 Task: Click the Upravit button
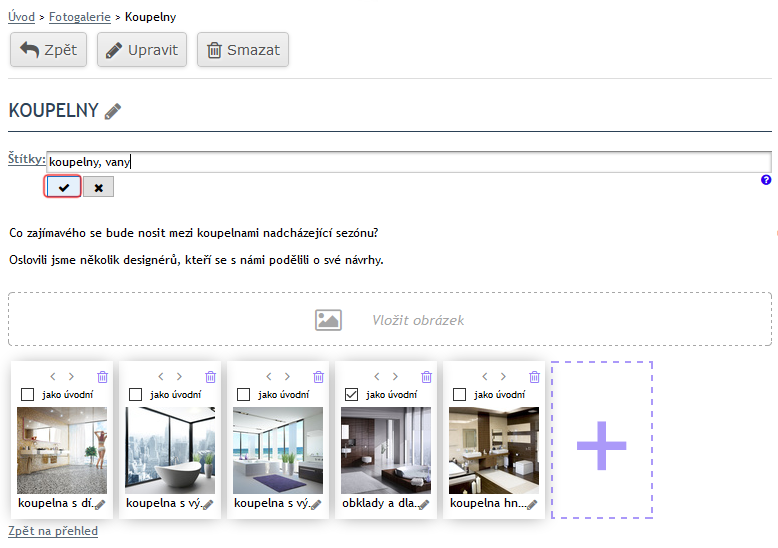(142, 50)
